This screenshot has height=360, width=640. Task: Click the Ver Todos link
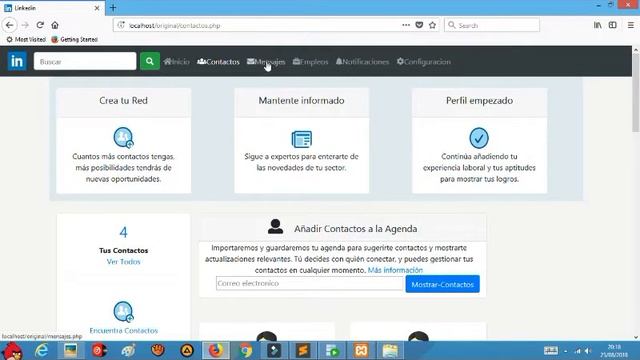(x=123, y=262)
